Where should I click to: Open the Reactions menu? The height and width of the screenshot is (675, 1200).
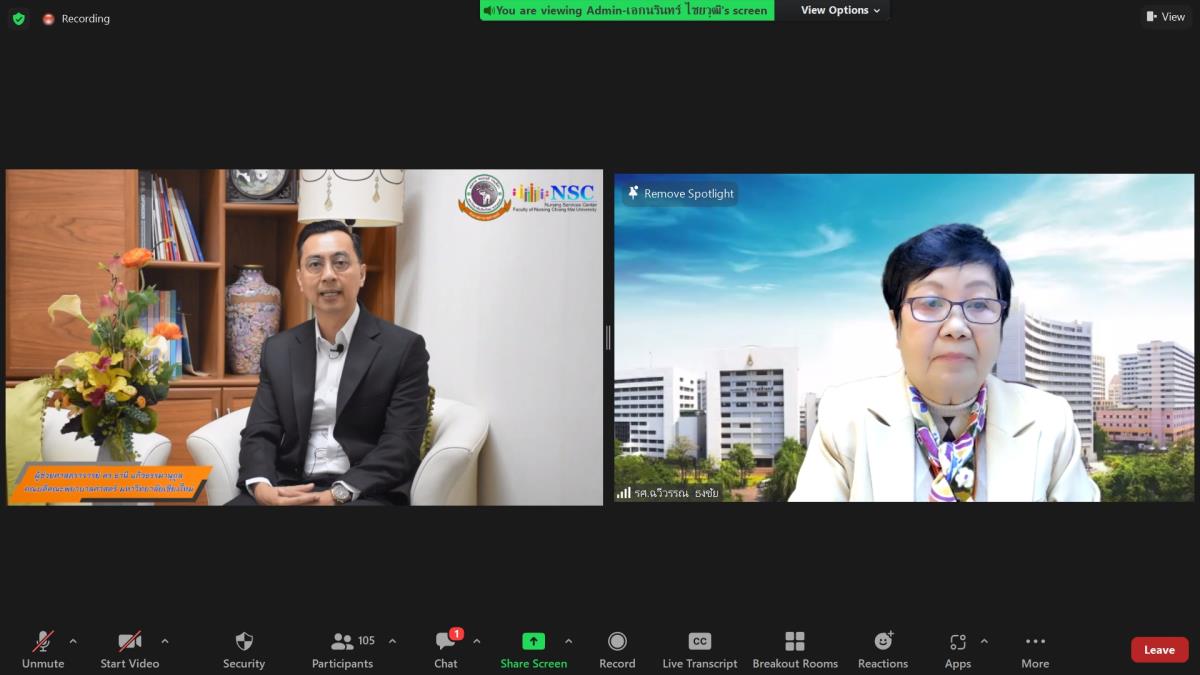point(883,650)
